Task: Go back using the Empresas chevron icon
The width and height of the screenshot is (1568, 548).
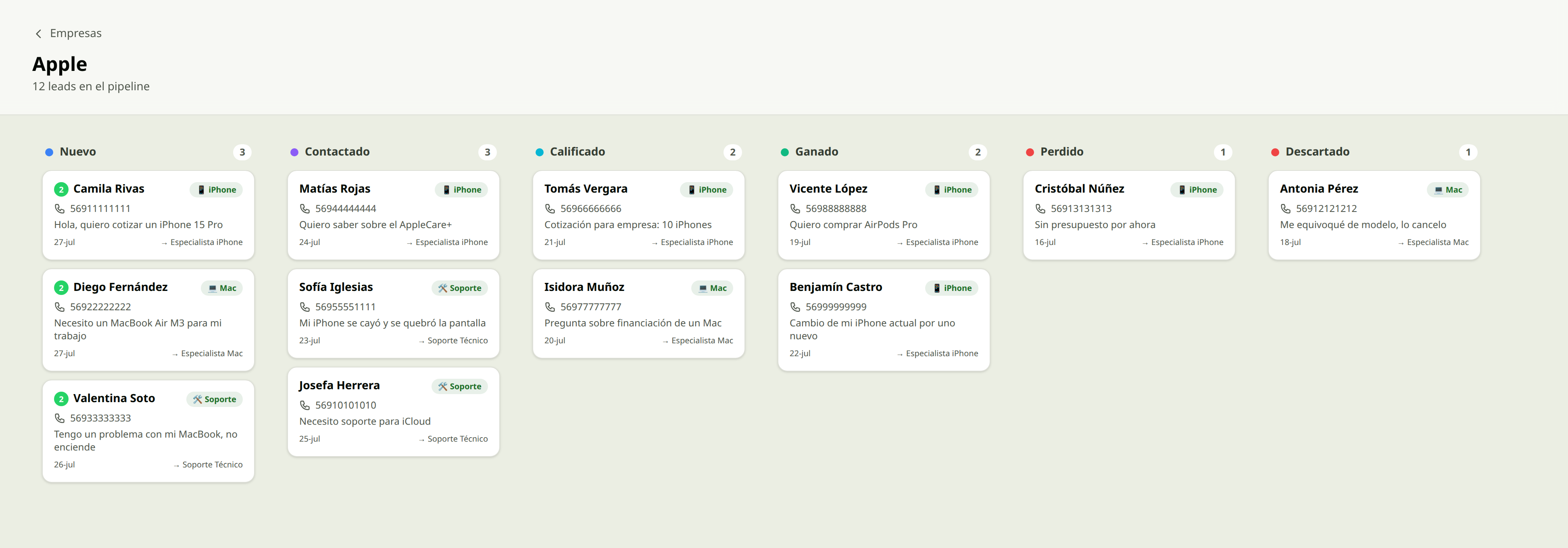Action: [x=38, y=33]
